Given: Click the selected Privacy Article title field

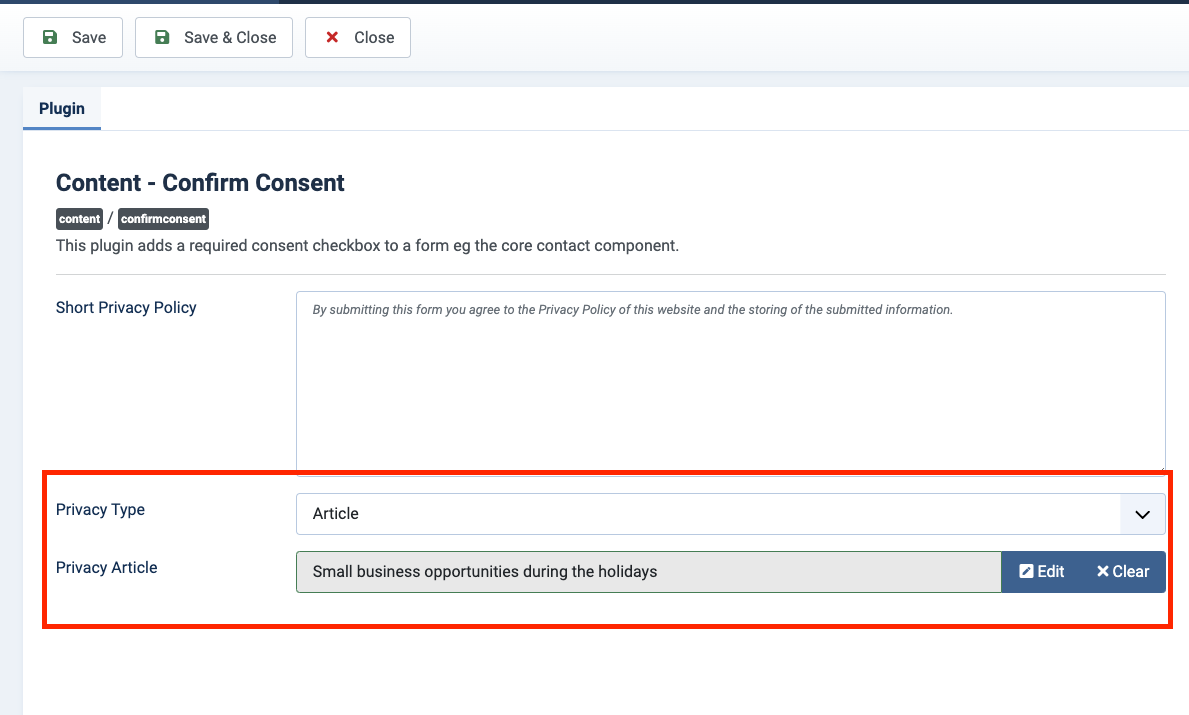Looking at the screenshot, I should [x=648, y=572].
